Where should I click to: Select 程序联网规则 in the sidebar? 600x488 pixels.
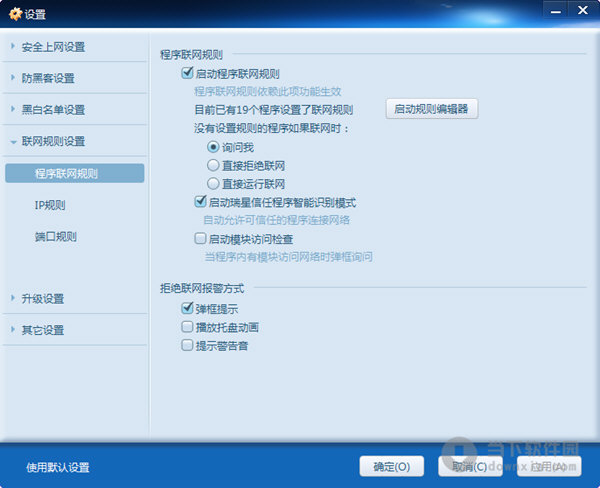(x=66, y=173)
